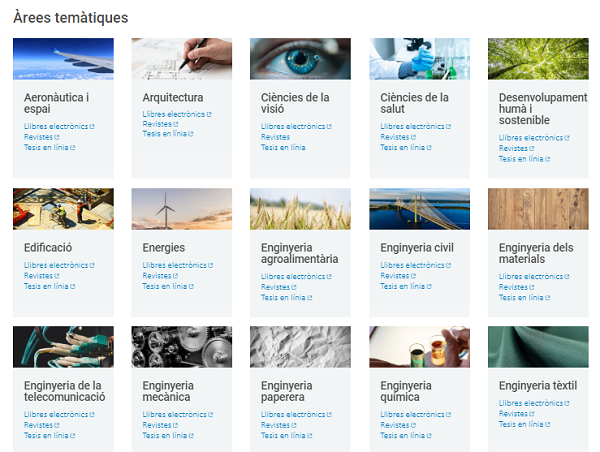Open Tesis en línia under Energies
Image resolution: width=600 pixels, height=452 pixels.
pos(168,286)
